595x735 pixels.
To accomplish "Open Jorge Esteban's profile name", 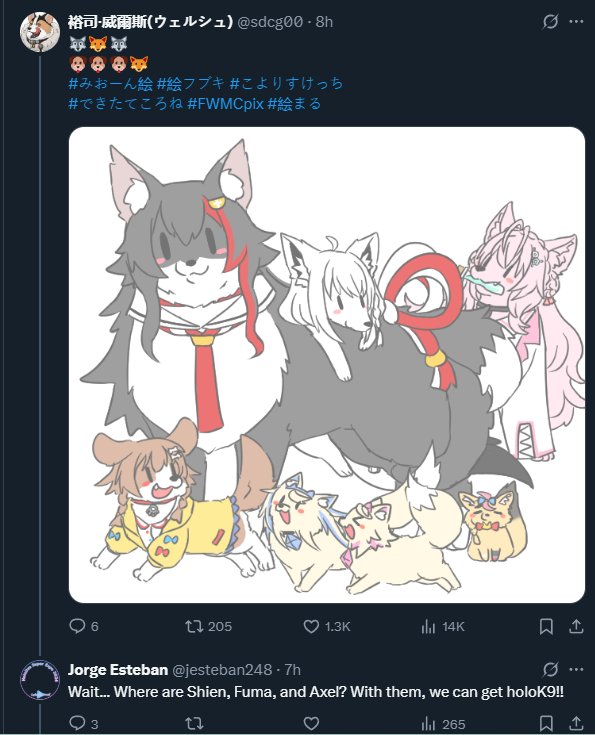I will [x=118, y=670].
